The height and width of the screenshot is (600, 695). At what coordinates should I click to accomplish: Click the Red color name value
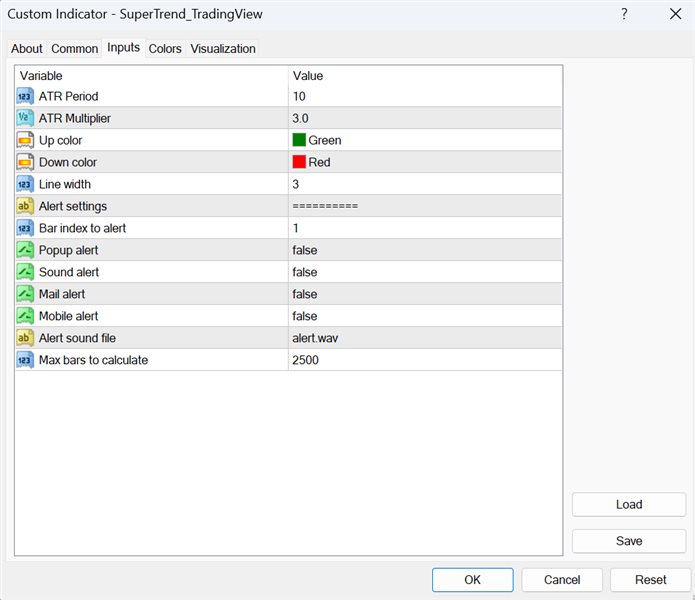click(x=320, y=162)
